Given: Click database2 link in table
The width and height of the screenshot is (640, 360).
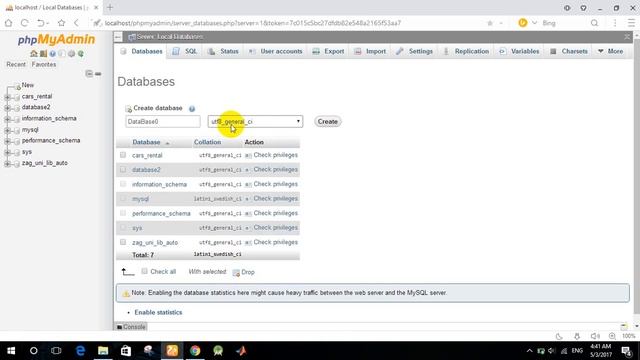Looking at the screenshot, I should click(146, 170).
